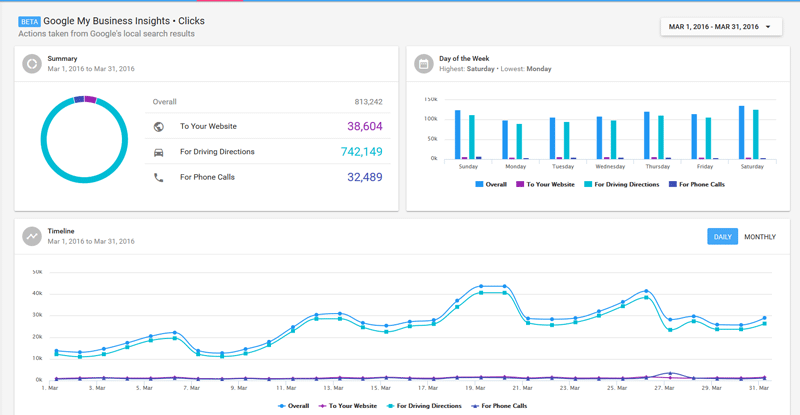This screenshot has height=415, width=800.
Task: Toggle For Driving Directions in timeline legend
Action: click(424, 406)
